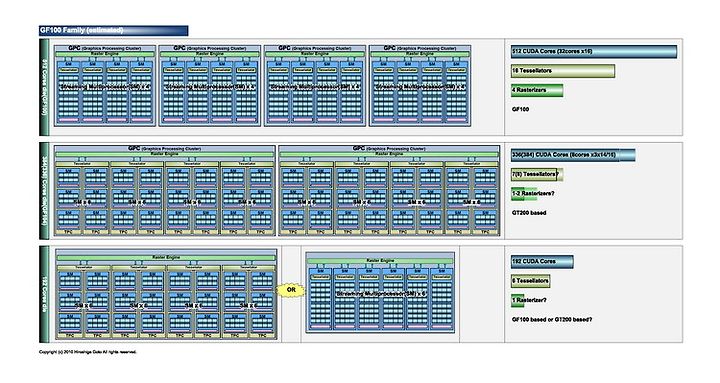Viewport: 720px width, 383px height.
Task: Select the "512 CUDA Cores (32cores x16)" bar
Action: point(594,51)
